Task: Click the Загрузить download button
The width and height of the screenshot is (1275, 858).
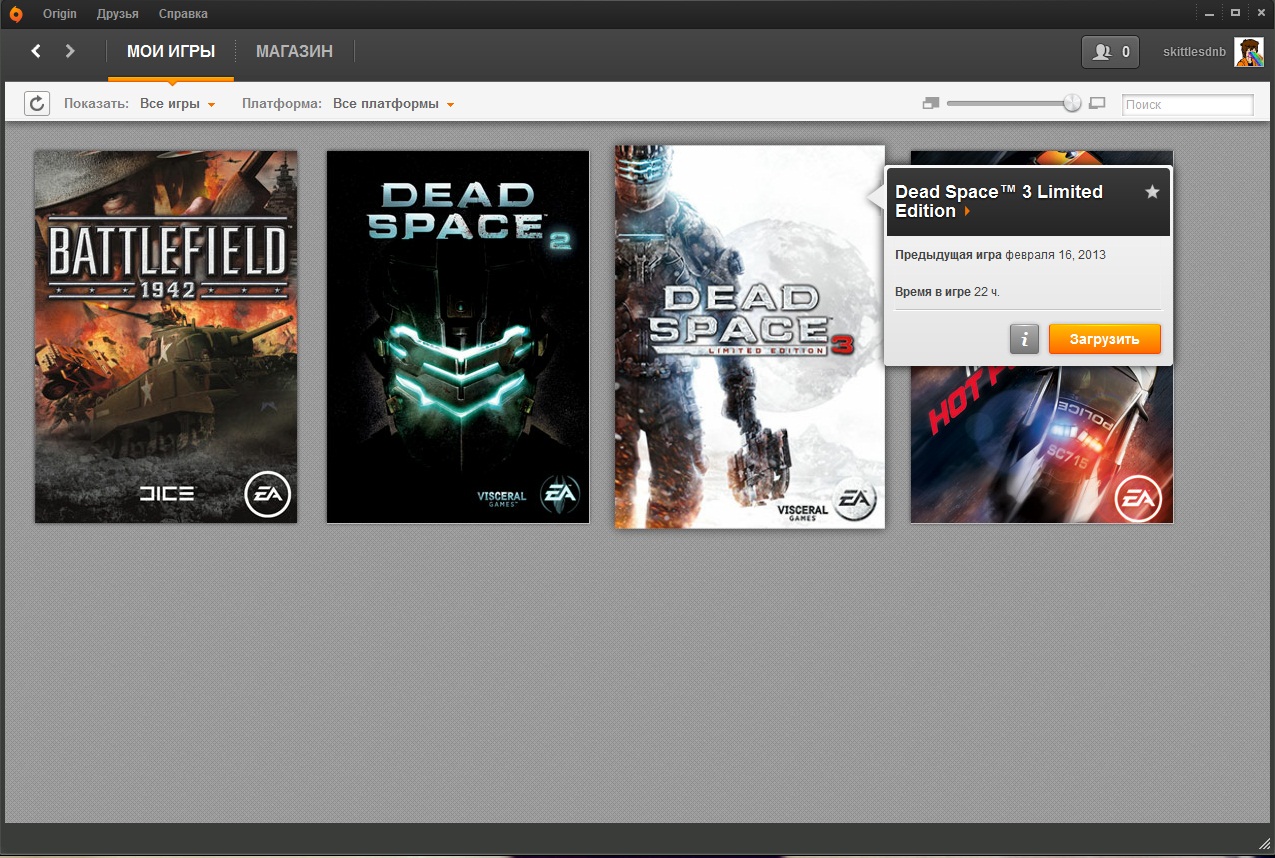Action: pyautogui.click(x=1105, y=339)
